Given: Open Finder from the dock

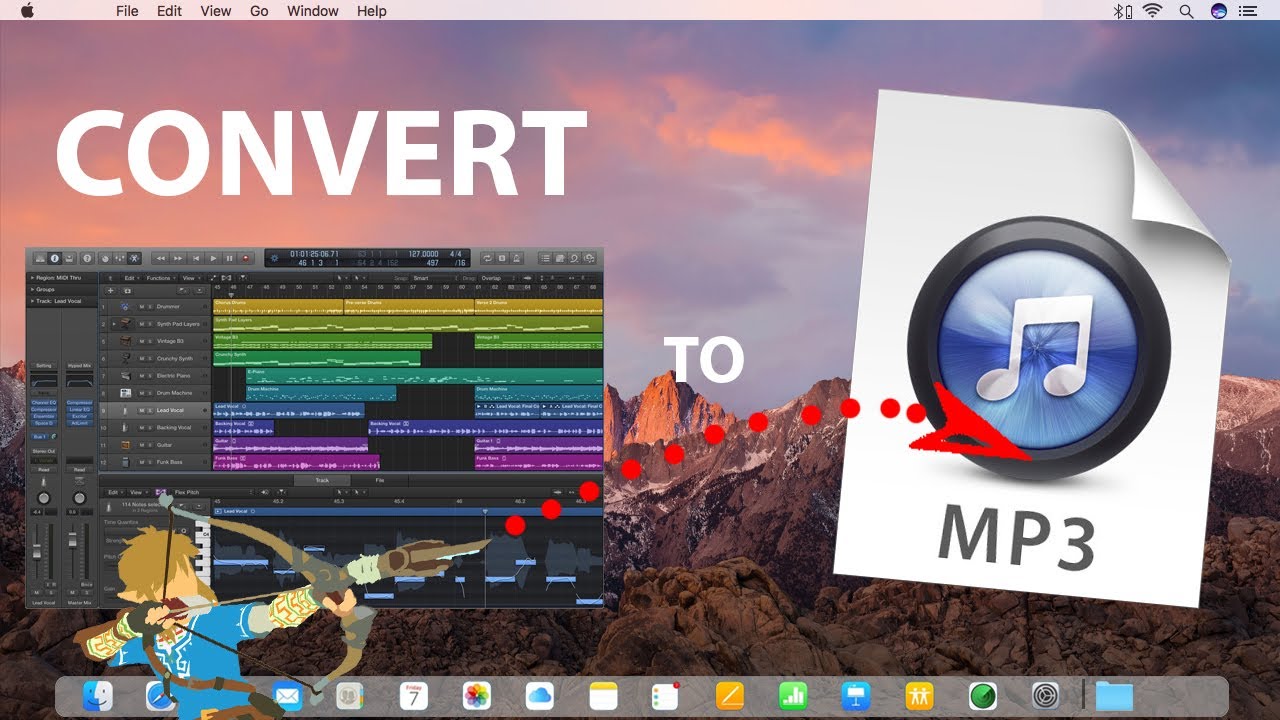Looking at the screenshot, I should 97,696.
